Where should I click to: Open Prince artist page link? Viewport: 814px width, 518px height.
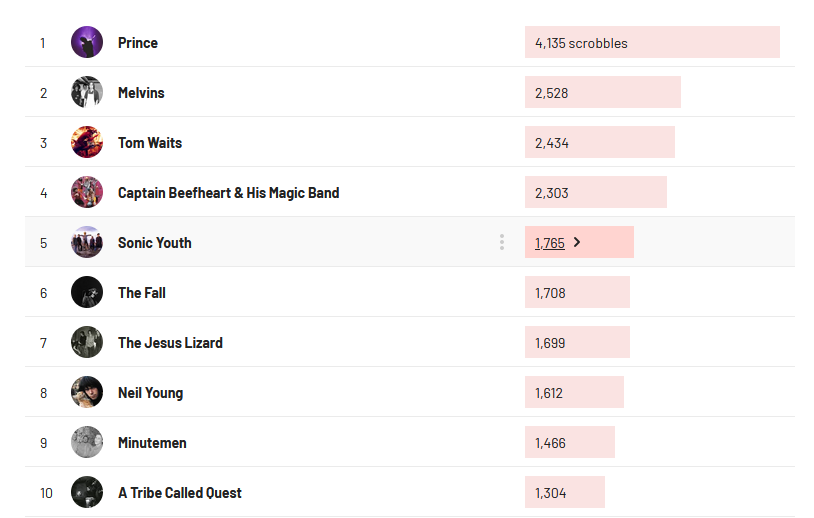click(138, 43)
